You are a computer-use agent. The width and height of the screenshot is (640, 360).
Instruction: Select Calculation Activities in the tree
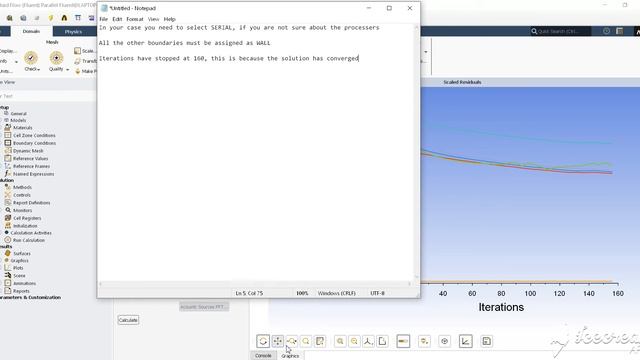pos(31,233)
